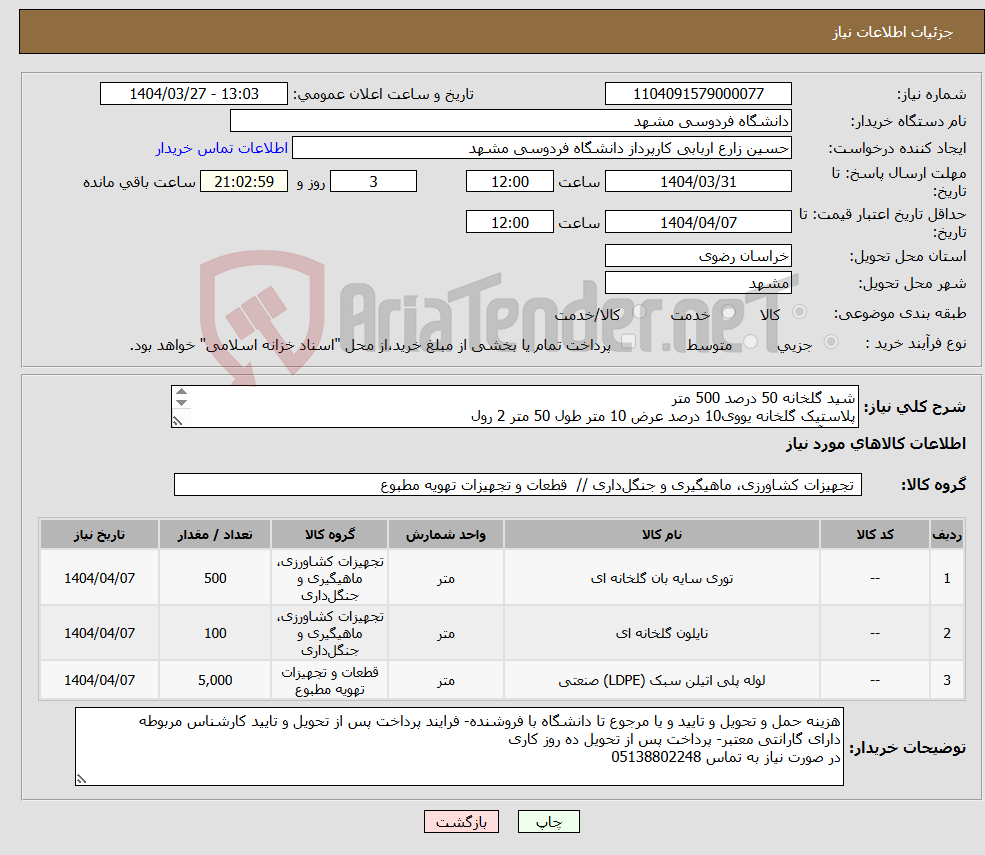Click scroll-up arrow in شرح کلی نیاز box
The image size is (985, 855).
(x=182, y=392)
